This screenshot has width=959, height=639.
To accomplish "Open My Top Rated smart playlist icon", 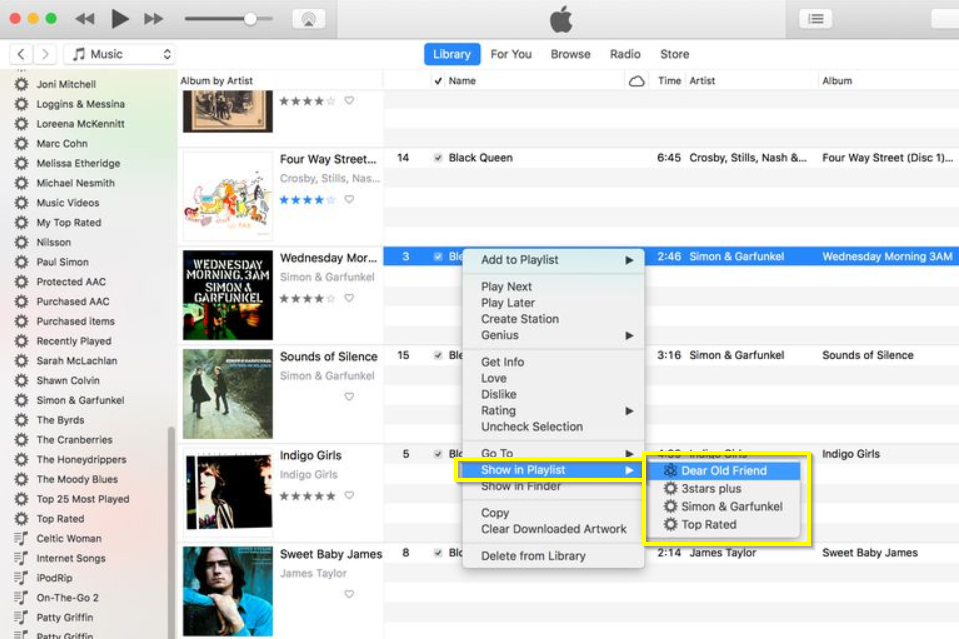I will (x=21, y=223).
